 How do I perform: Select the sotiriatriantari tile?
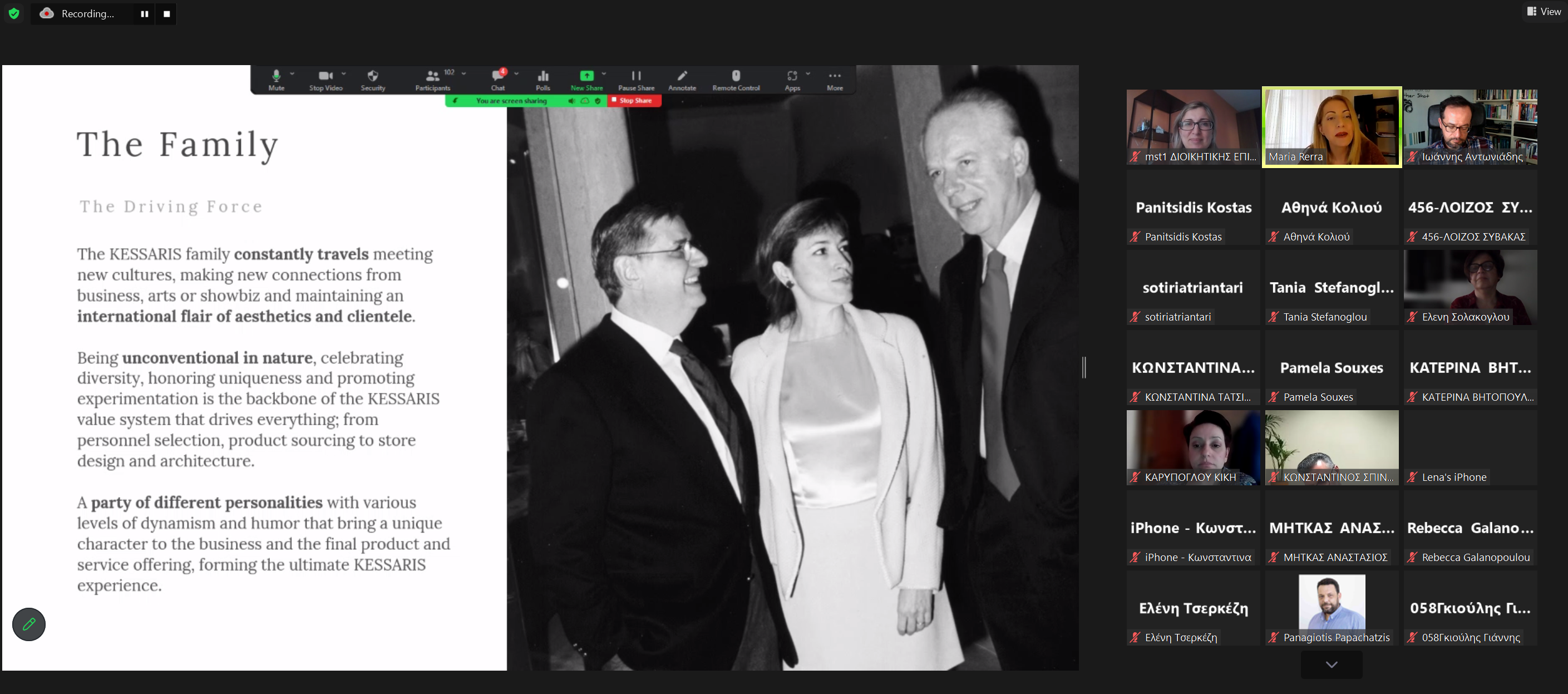(1193, 287)
